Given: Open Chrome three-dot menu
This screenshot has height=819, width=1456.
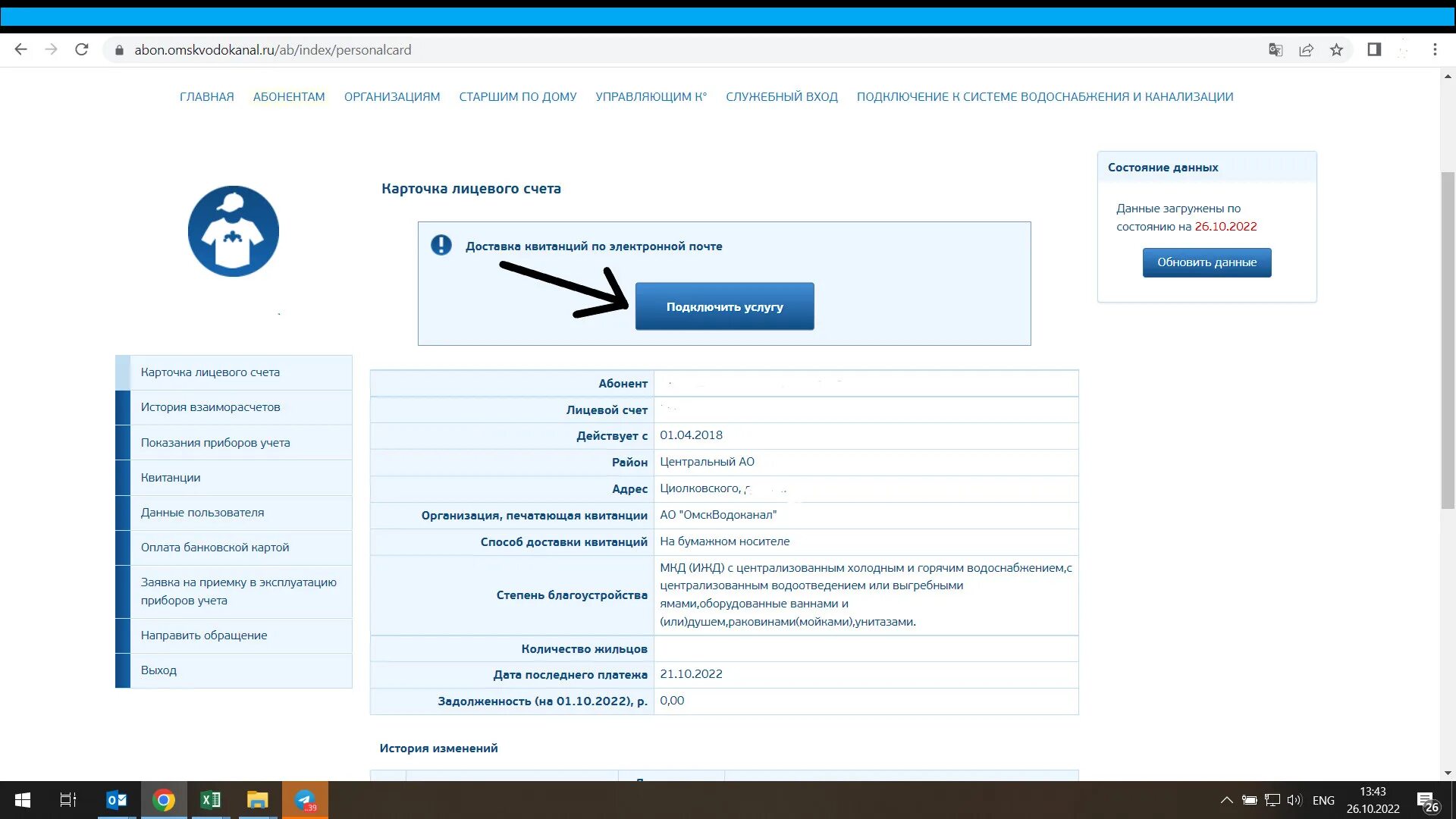Looking at the screenshot, I should pyautogui.click(x=1435, y=50).
